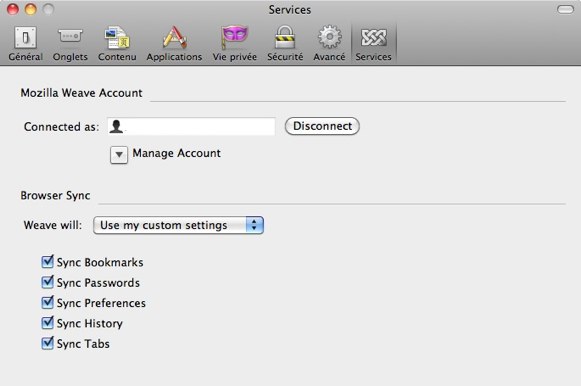This screenshot has width=581, height=386.
Task: Click the Browser Sync section heading
Action: point(55,196)
